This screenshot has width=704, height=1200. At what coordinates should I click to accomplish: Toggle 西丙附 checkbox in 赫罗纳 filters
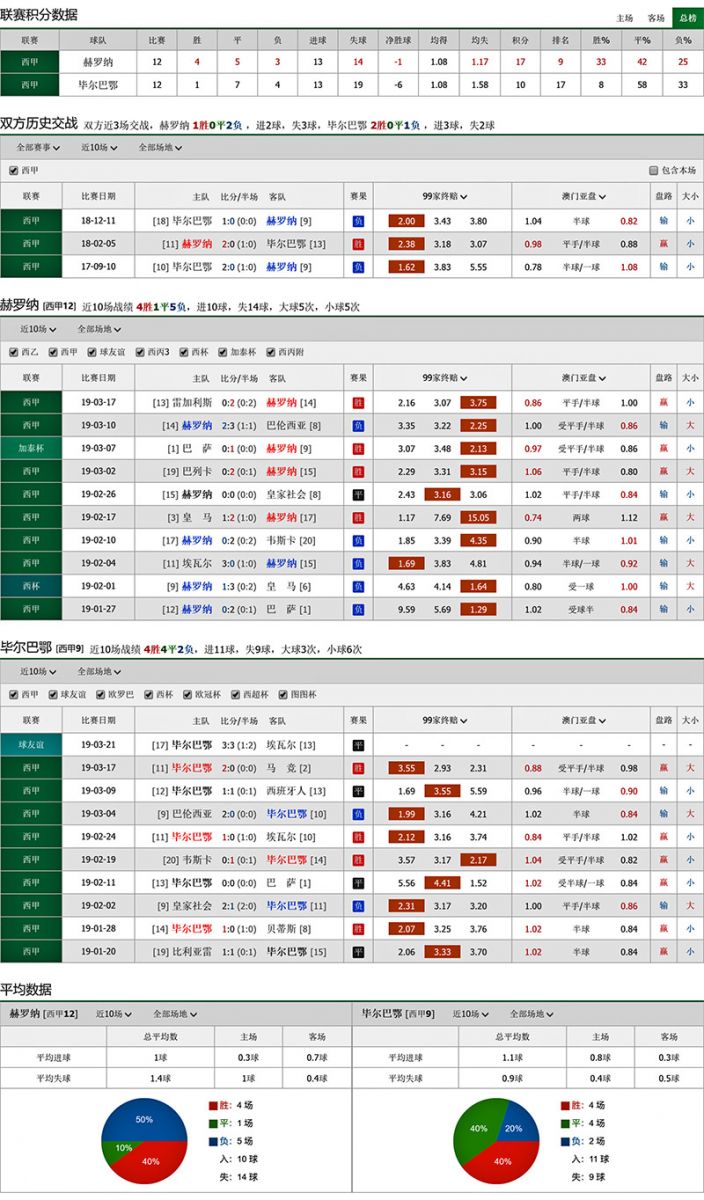point(272,352)
